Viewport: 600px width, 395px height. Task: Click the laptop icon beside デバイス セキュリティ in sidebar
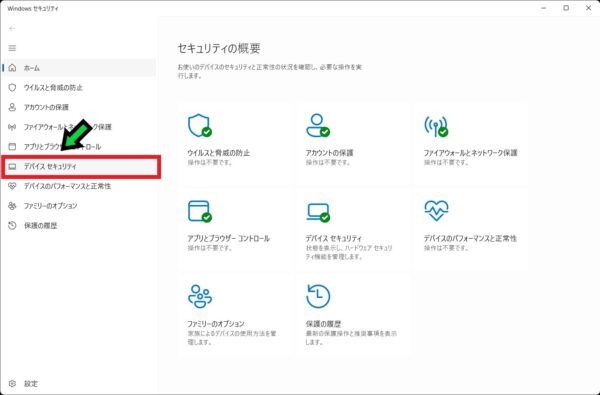pos(12,166)
